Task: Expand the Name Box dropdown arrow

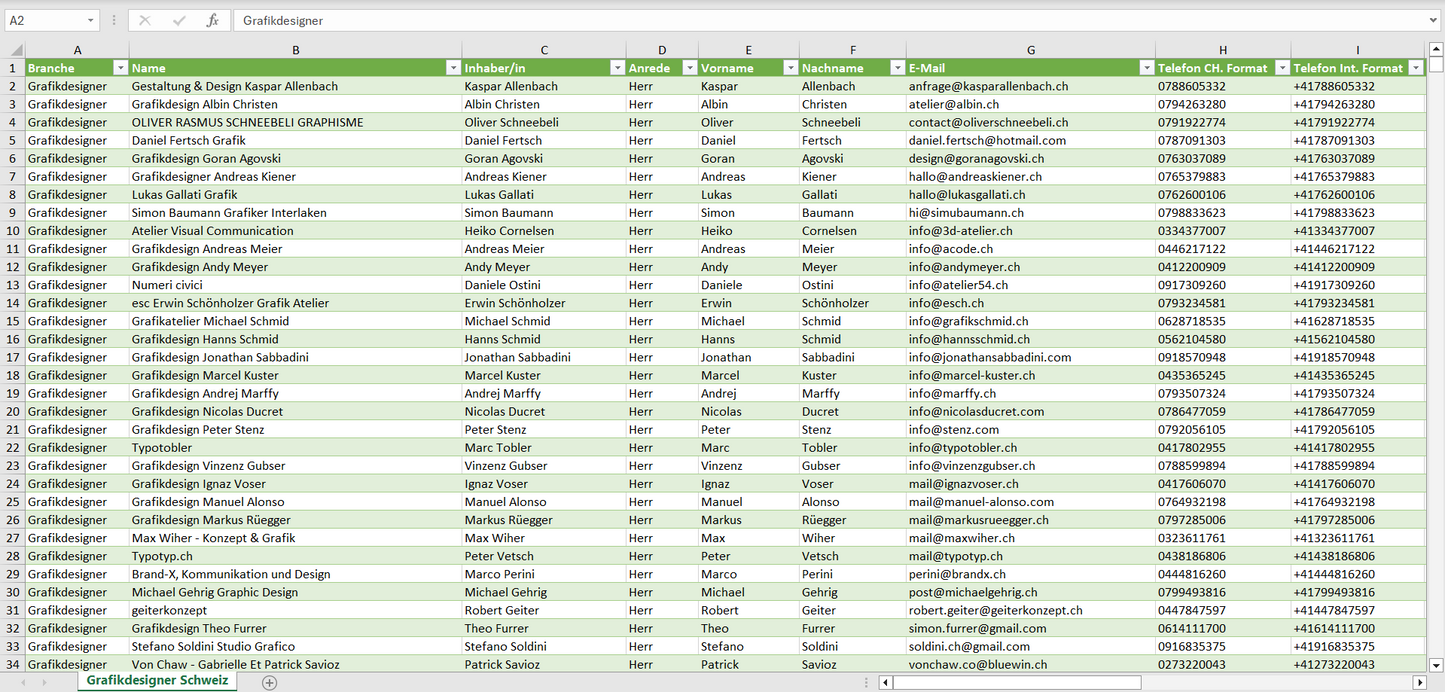Action: click(x=90, y=20)
